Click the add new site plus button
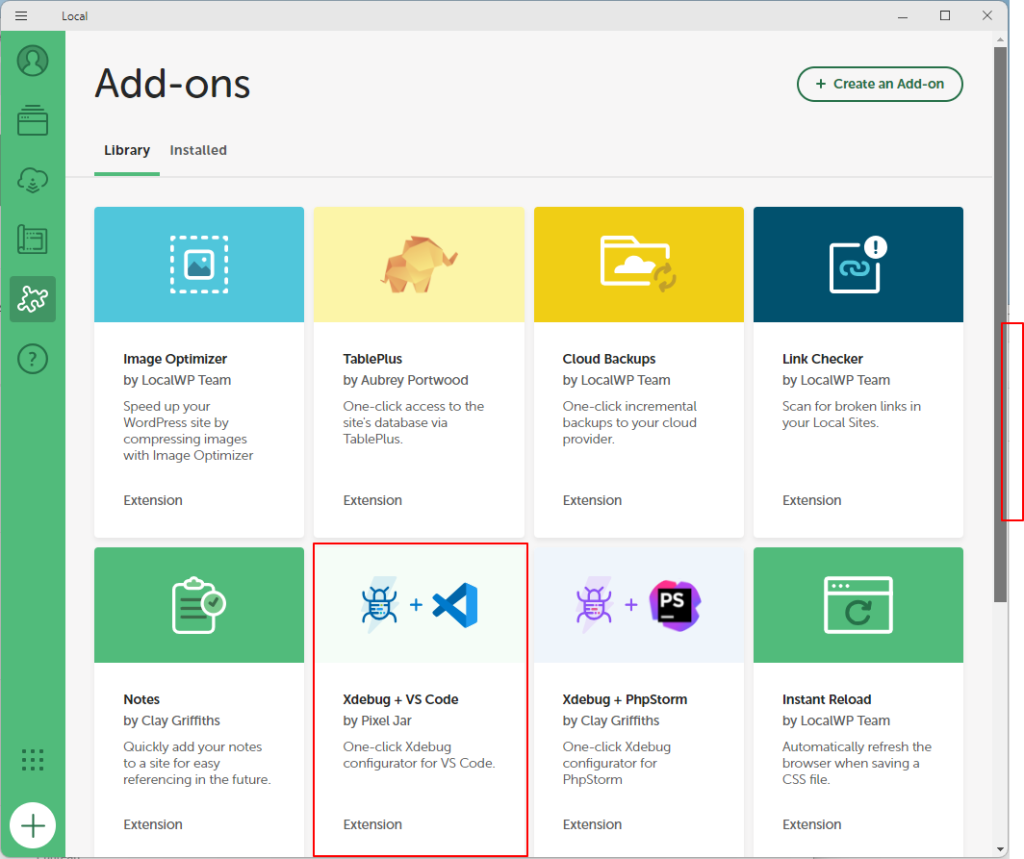1024x859 pixels. click(33, 826)
